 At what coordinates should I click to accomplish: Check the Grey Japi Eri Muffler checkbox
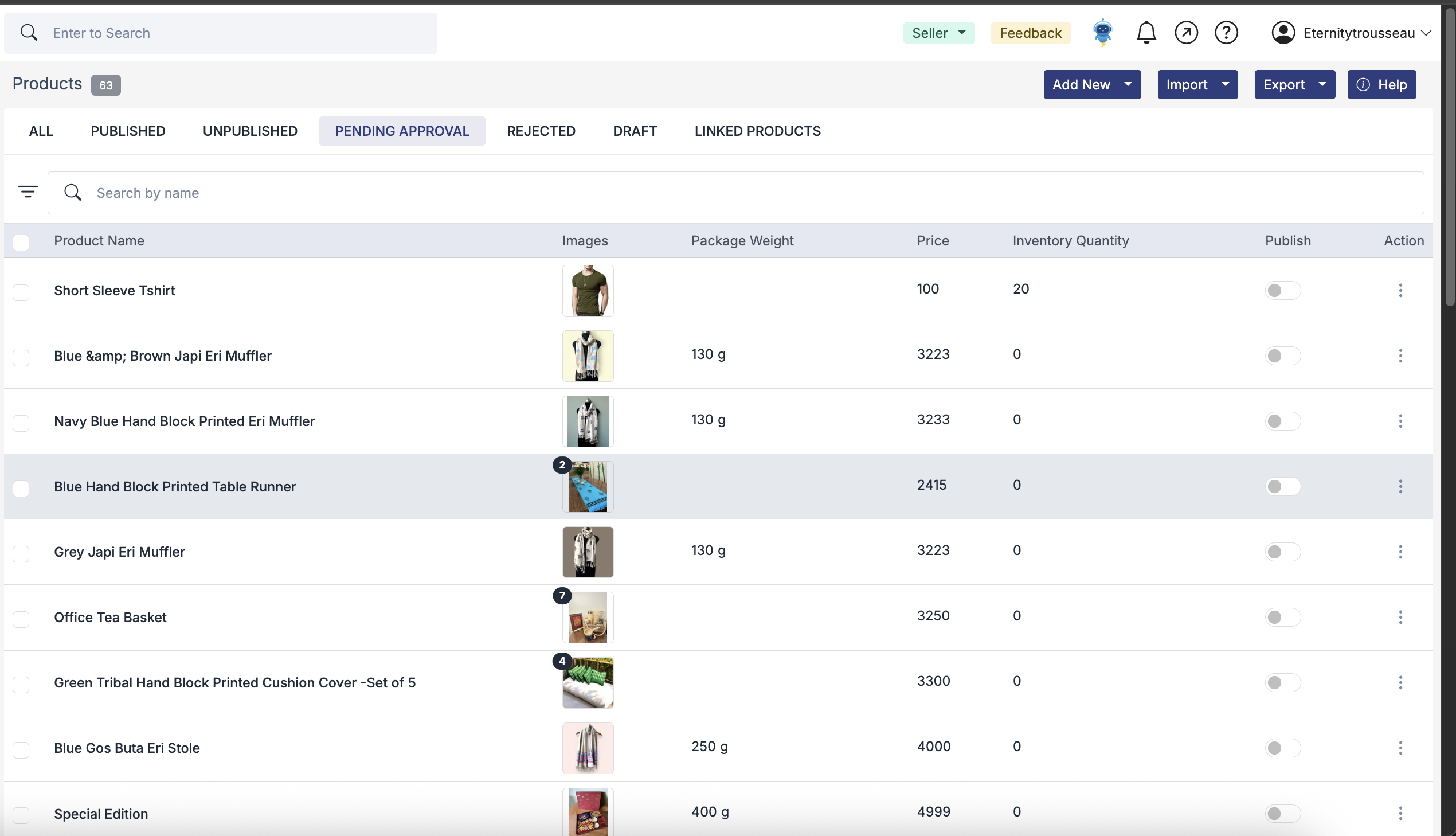point(21,553)
